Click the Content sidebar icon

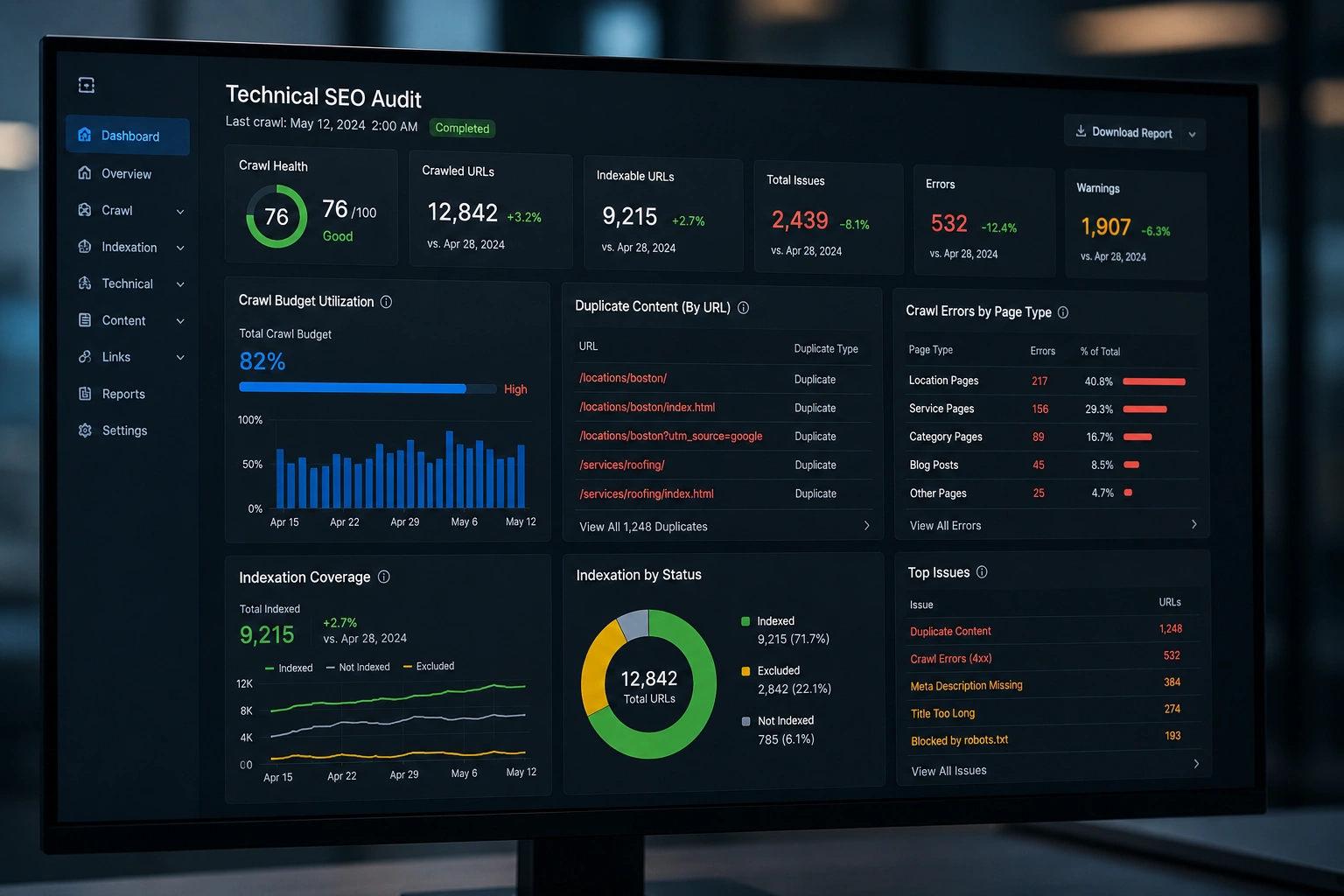tap(85, 320)
